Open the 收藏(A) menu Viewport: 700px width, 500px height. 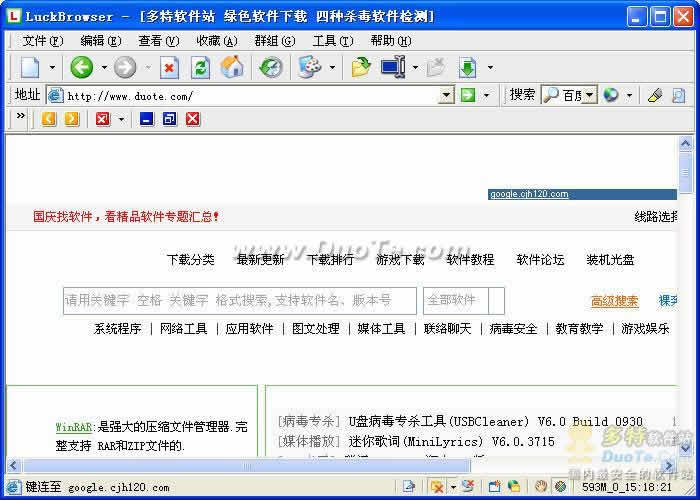point(217,41)
